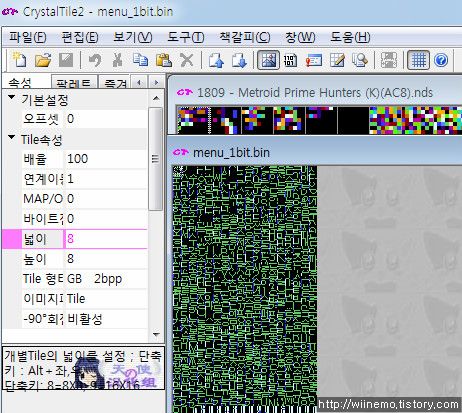Collapse the 기본설정 group
The image size is (462, 413).
click(x=12, y=98)
